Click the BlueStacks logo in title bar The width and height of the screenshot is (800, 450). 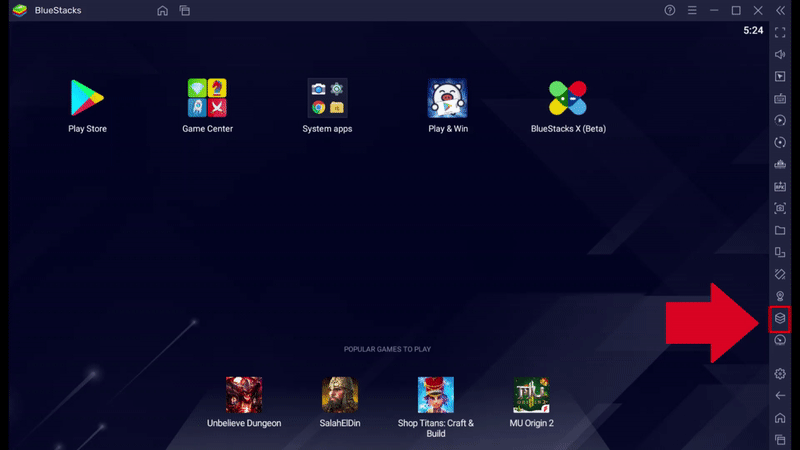pyautogui.click(x=20, y=10)
